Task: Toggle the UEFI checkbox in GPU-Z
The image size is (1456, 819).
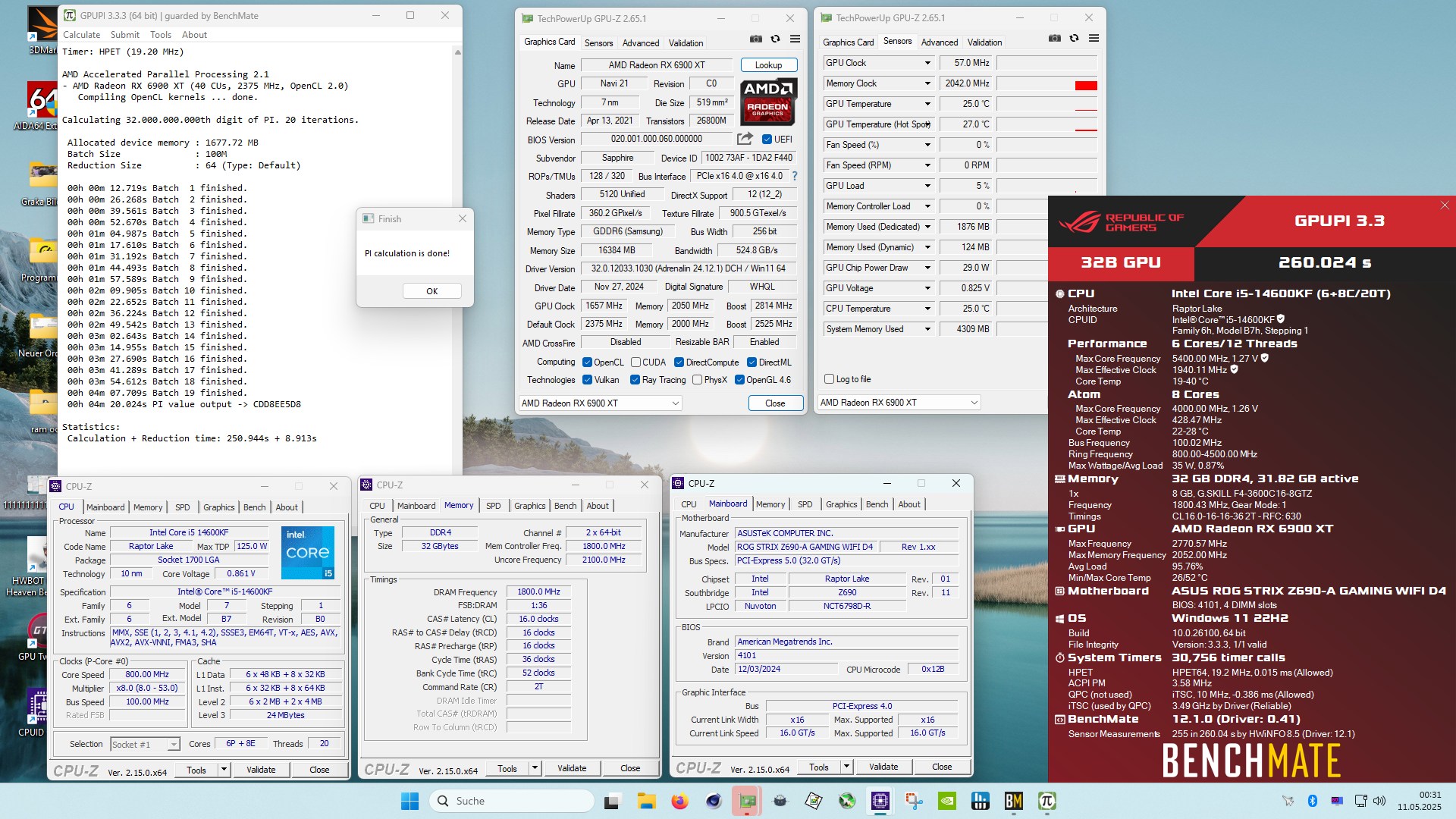Action: [767, 140]
